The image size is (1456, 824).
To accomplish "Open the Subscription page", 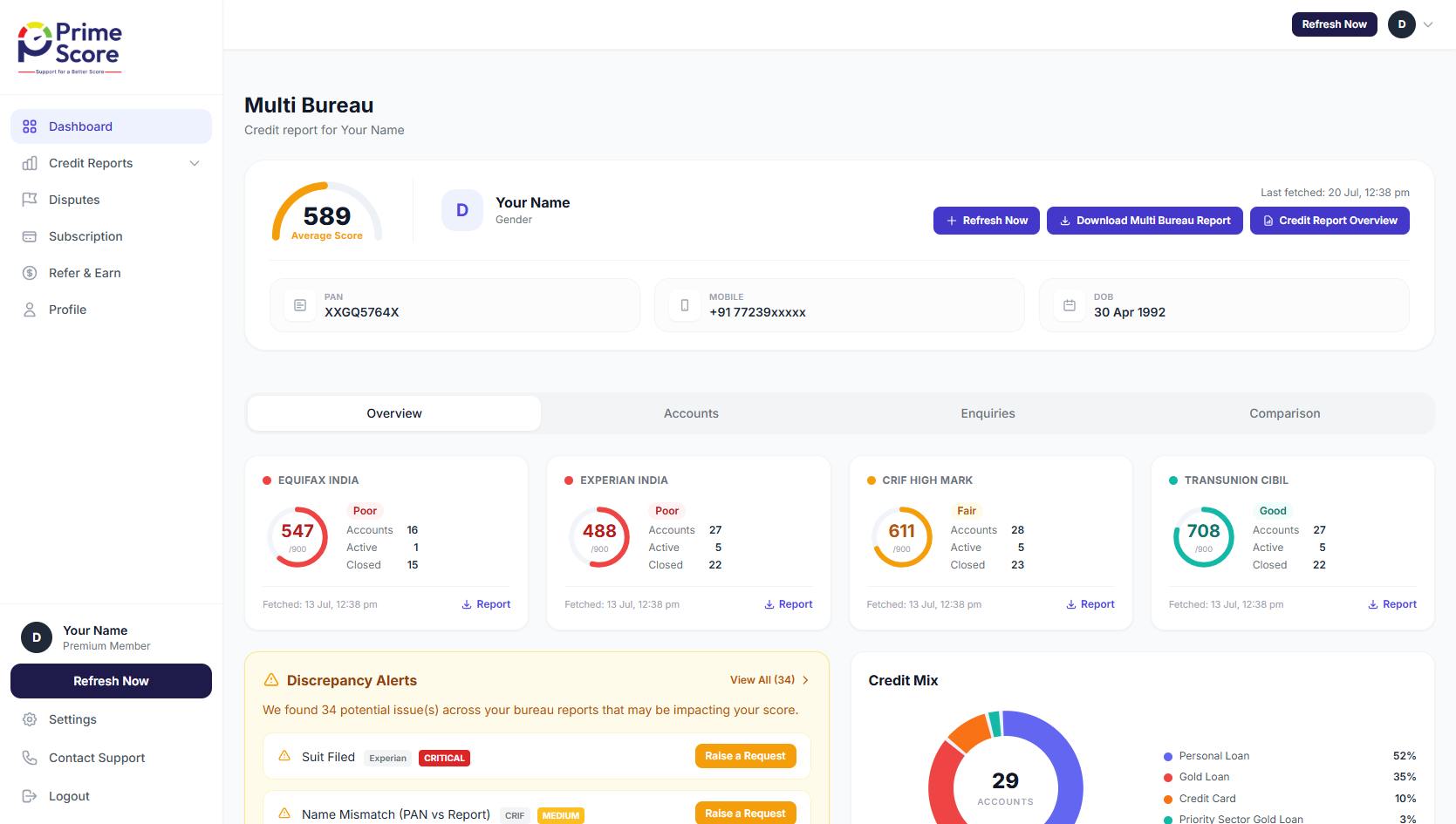I will [111, 236].
